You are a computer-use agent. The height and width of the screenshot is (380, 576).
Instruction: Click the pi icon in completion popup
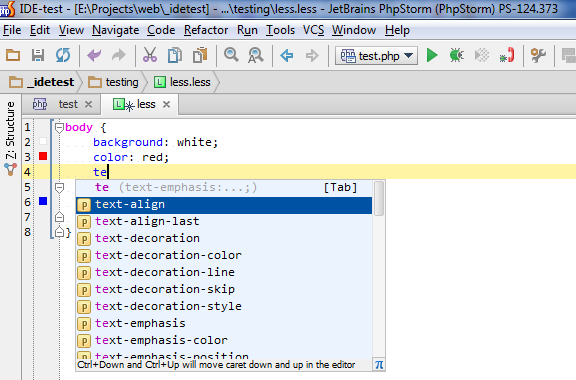[x=379, y=365]
